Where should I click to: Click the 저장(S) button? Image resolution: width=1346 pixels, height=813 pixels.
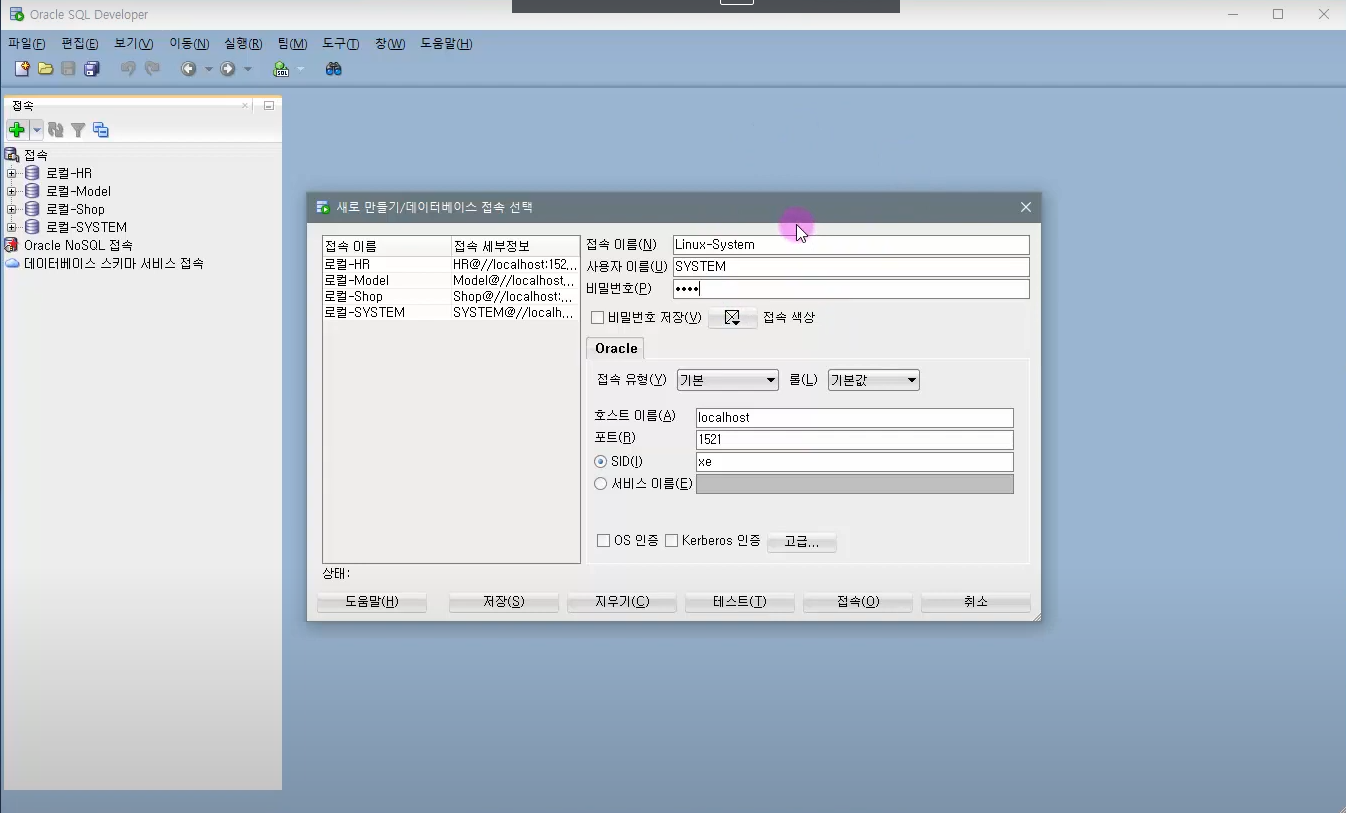(x=503, y=602)
